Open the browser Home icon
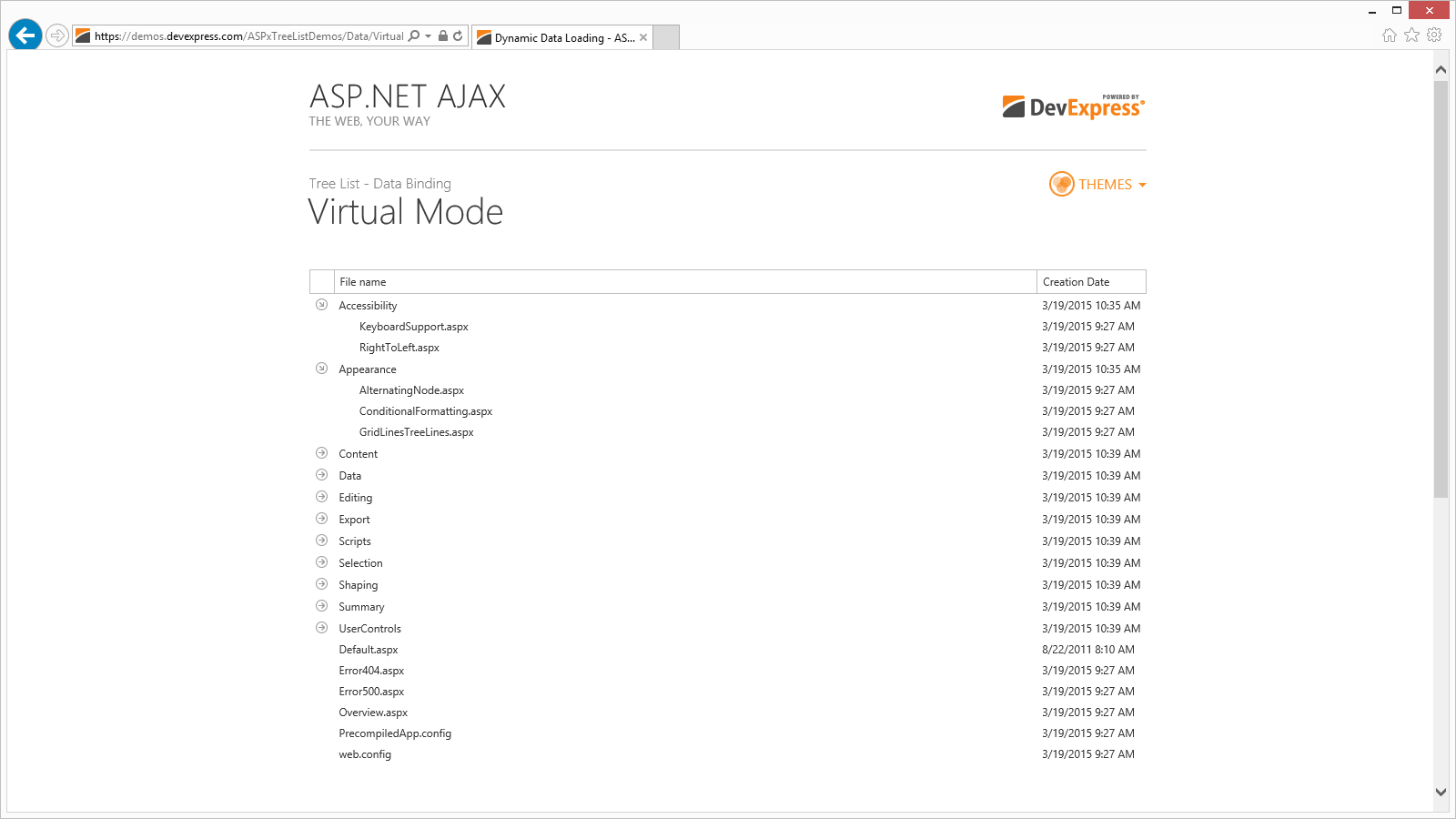 [1389, 35]
